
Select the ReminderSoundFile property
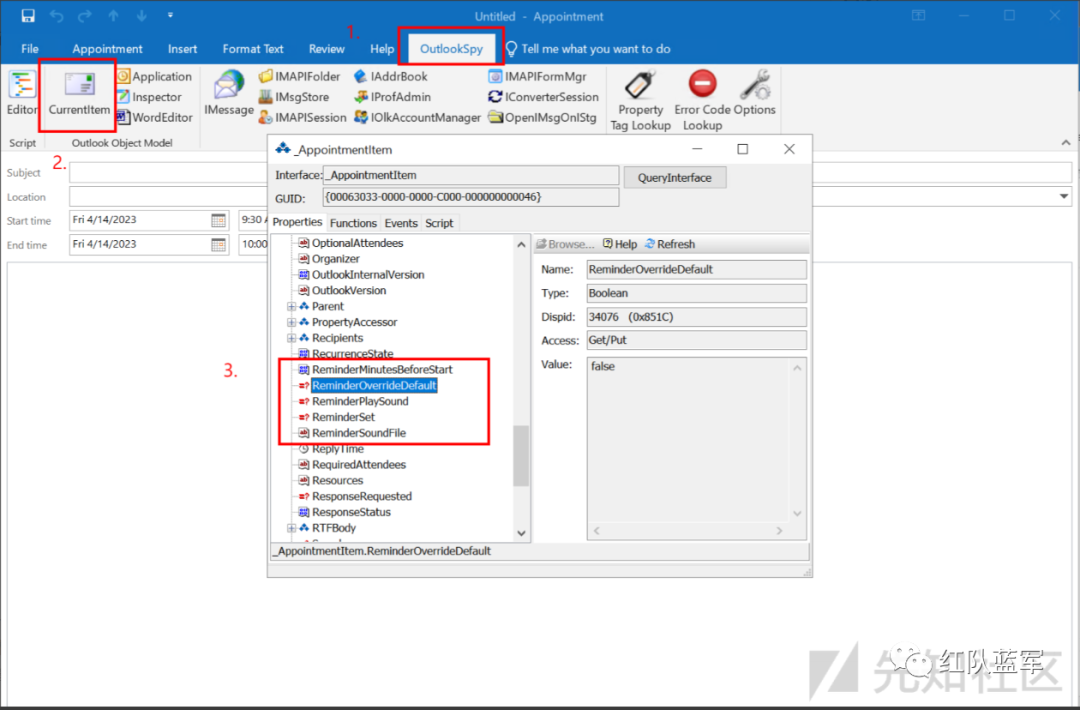[x=359, y=433]
